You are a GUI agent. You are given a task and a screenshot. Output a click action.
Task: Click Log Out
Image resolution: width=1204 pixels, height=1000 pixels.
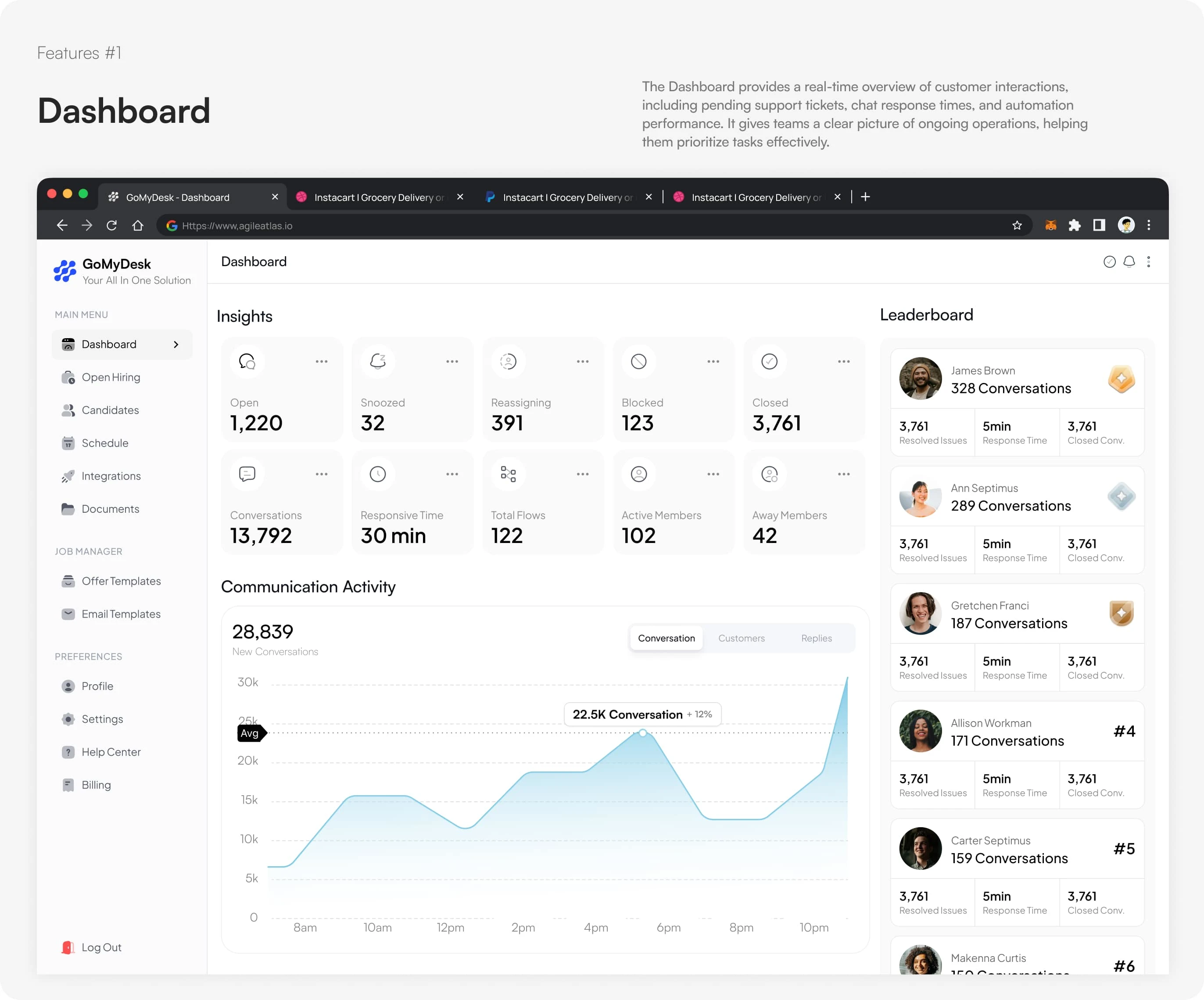click(92, 947)
